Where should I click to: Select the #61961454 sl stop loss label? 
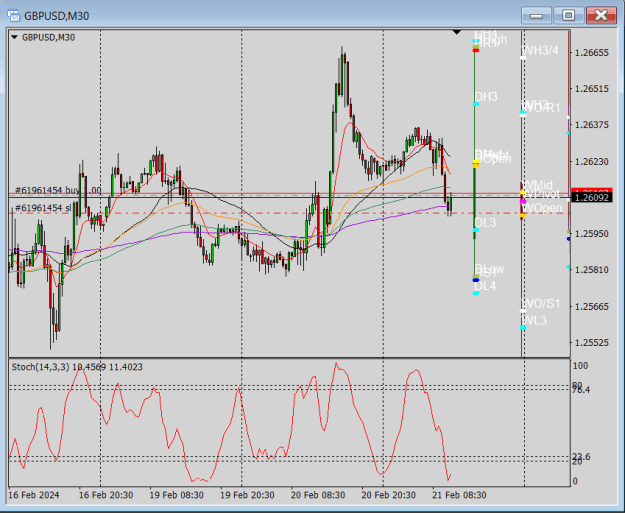tap(43, 208)
